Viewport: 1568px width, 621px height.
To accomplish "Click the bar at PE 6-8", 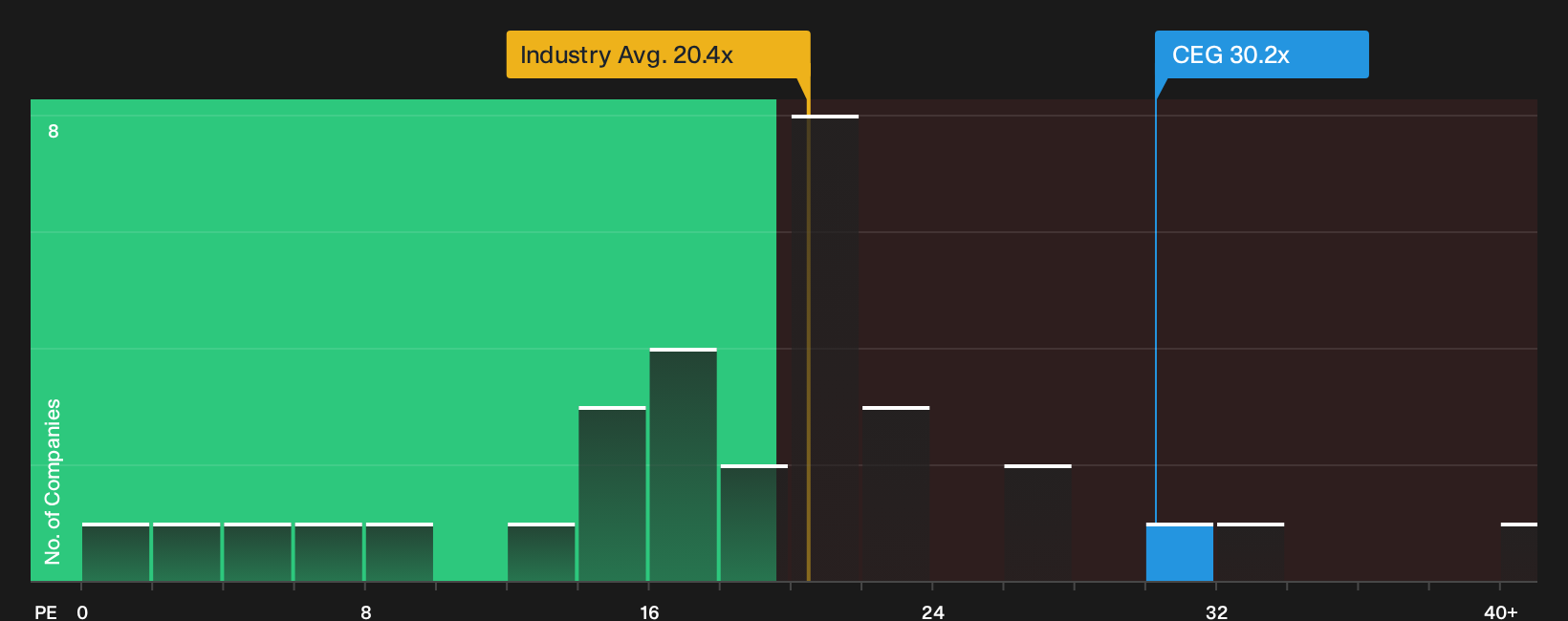I will 329,552.
